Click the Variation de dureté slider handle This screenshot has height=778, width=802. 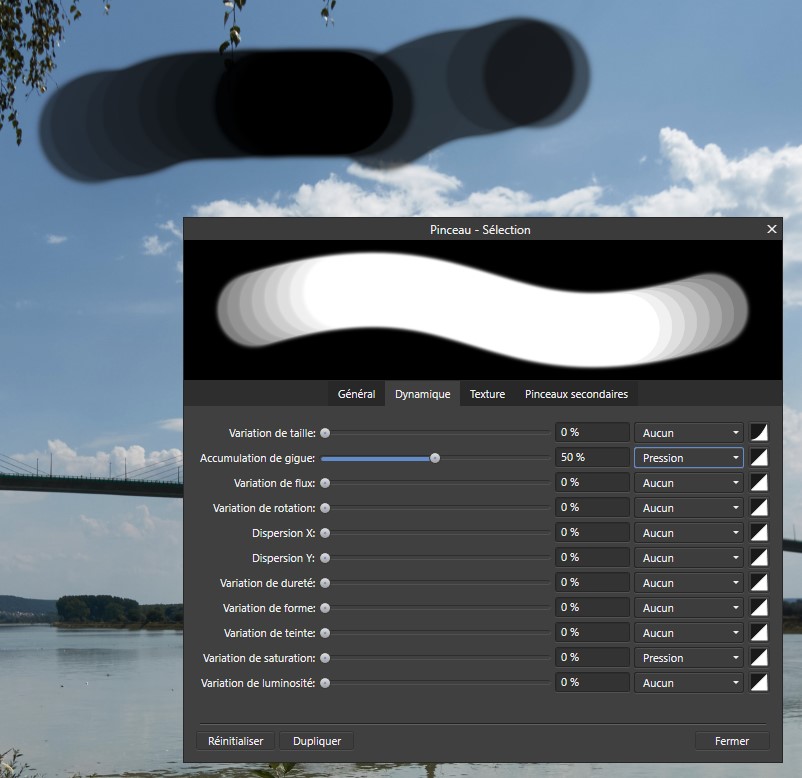pos(325,583)
